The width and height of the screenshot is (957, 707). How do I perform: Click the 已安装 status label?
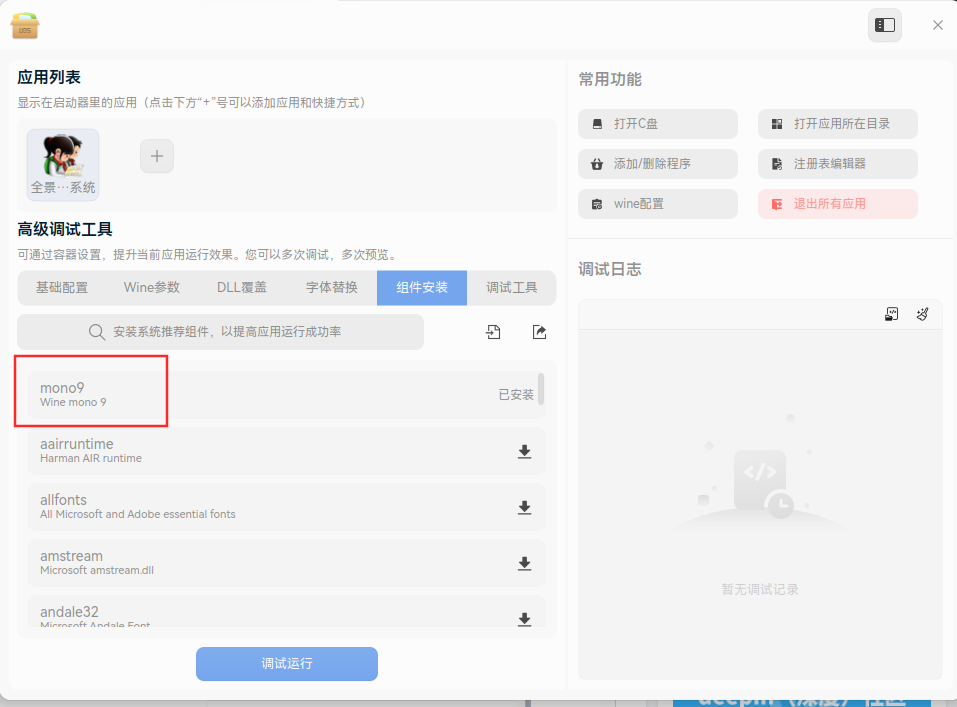(x=516, y=395)
